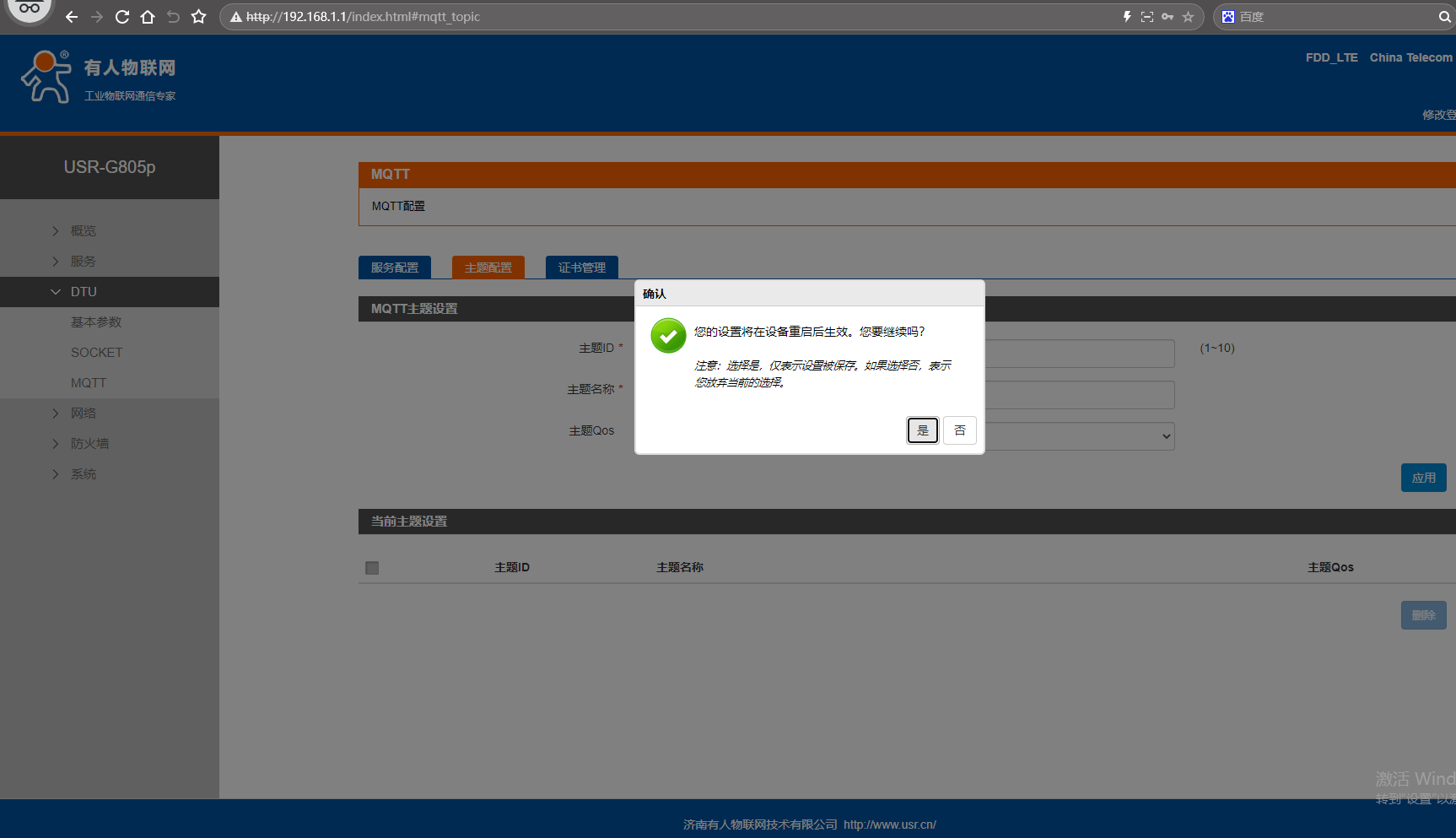Click the 应用 apply button
The image size is (1456, 838).
click(1423, 478)
